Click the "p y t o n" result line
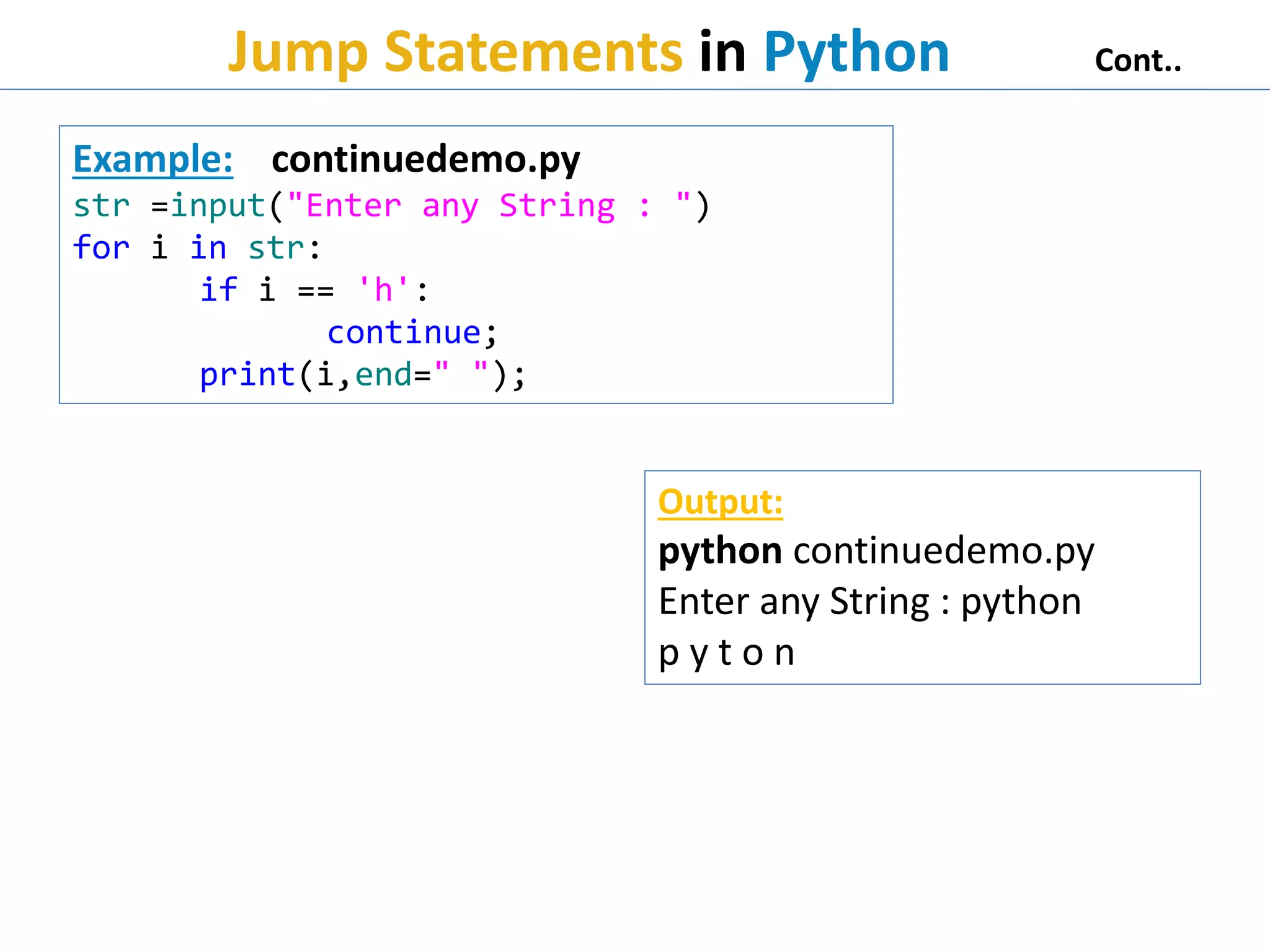The height and width of the screenshot is (952, 1270). [726, 653]
